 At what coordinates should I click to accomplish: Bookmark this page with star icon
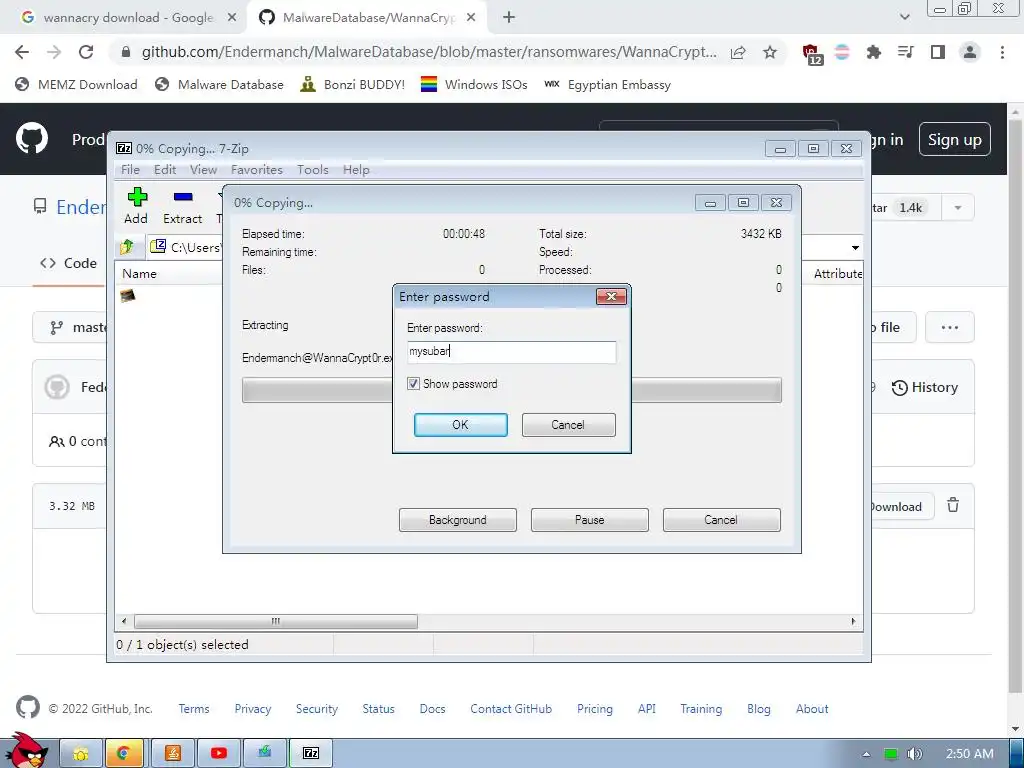click(770, 52)
